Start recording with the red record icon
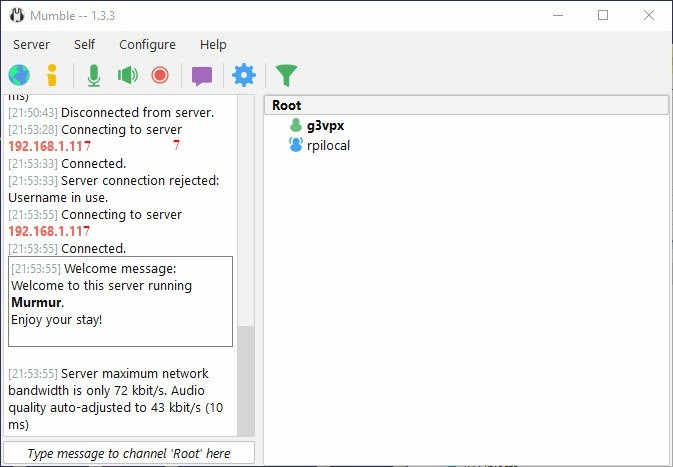The width and height of the screenshot is (673, 467). pos(160,75)
